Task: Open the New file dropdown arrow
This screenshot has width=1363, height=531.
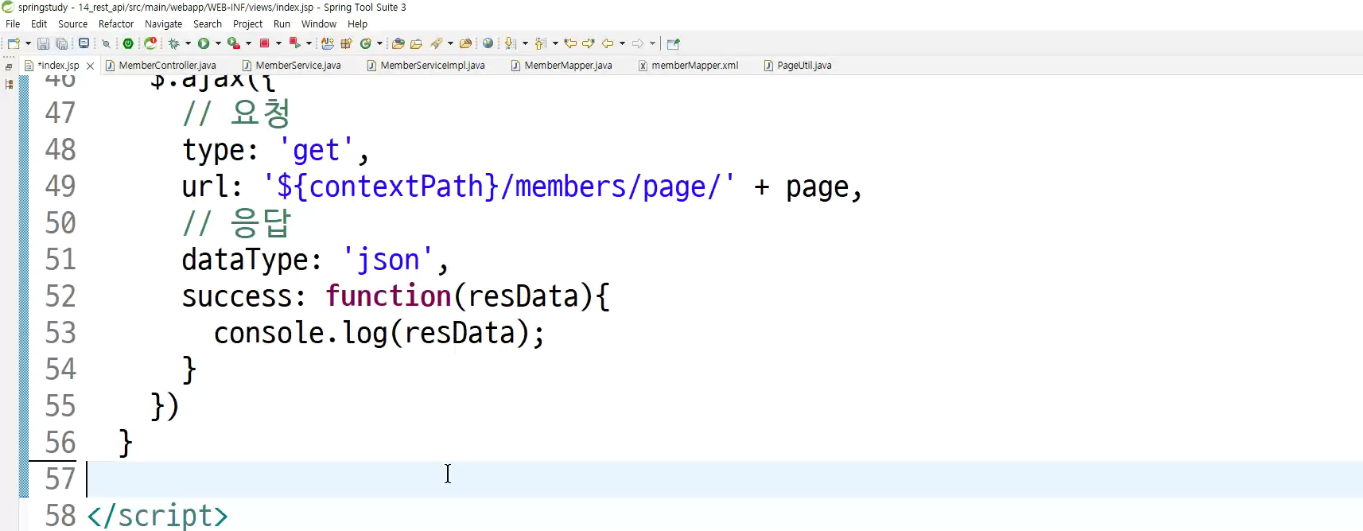Action: click(x=27, y=43)
